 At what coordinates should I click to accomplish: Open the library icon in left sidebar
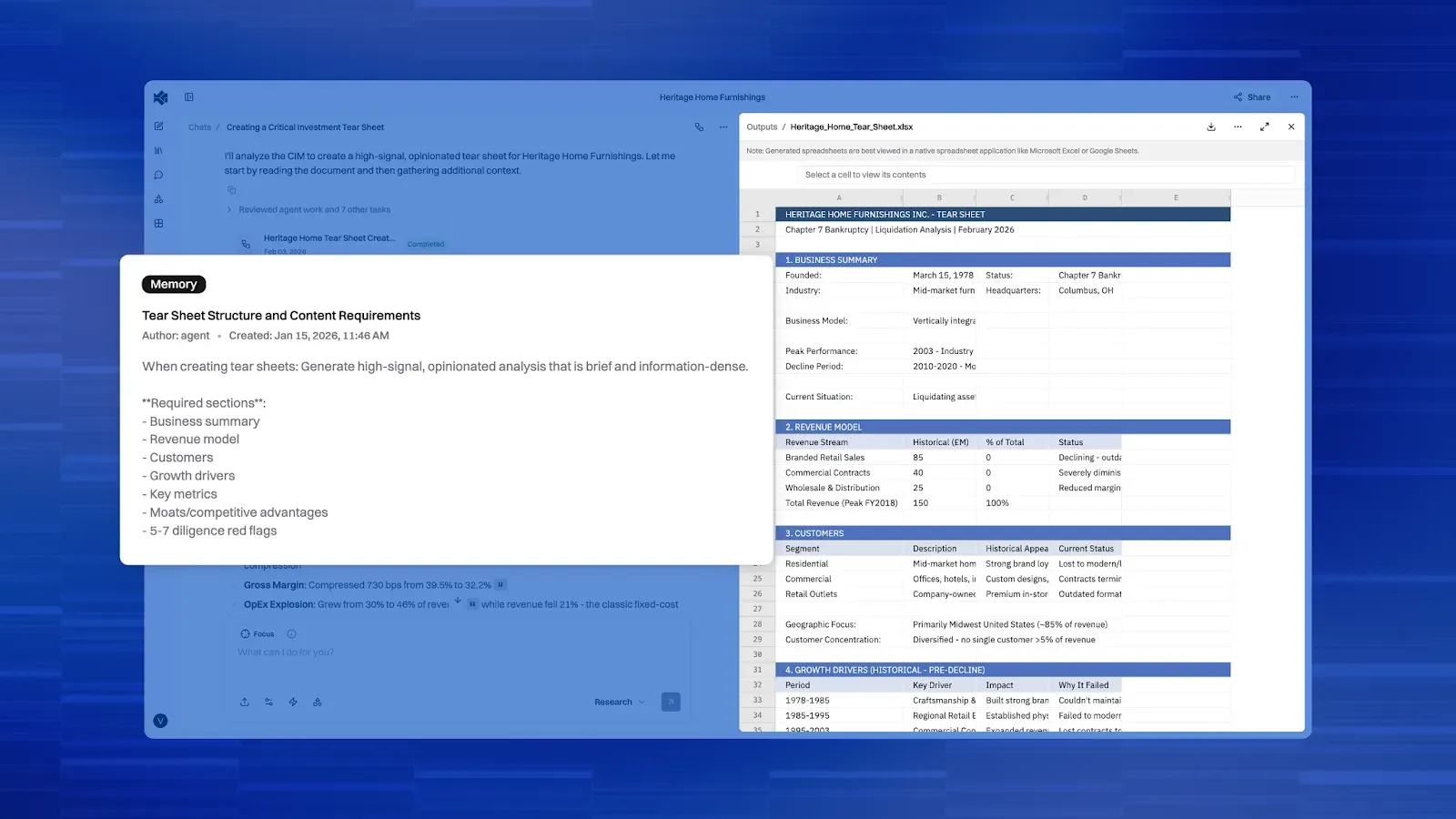click(x=158, y=151)
